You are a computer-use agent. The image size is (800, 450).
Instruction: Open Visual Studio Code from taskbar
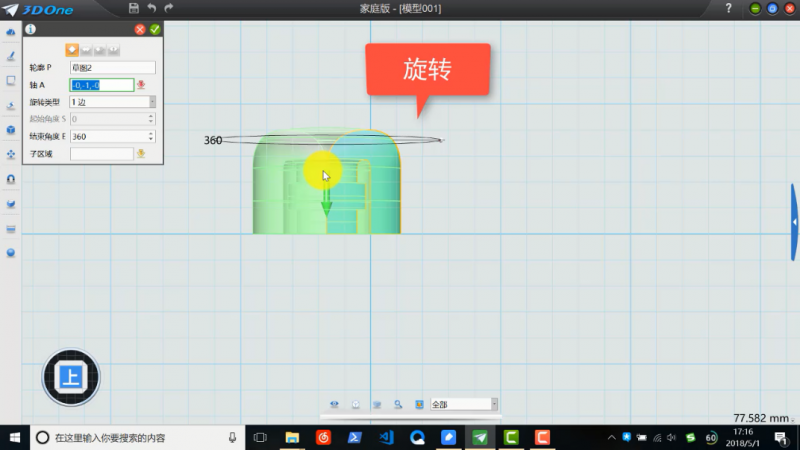tap(386, 438)
